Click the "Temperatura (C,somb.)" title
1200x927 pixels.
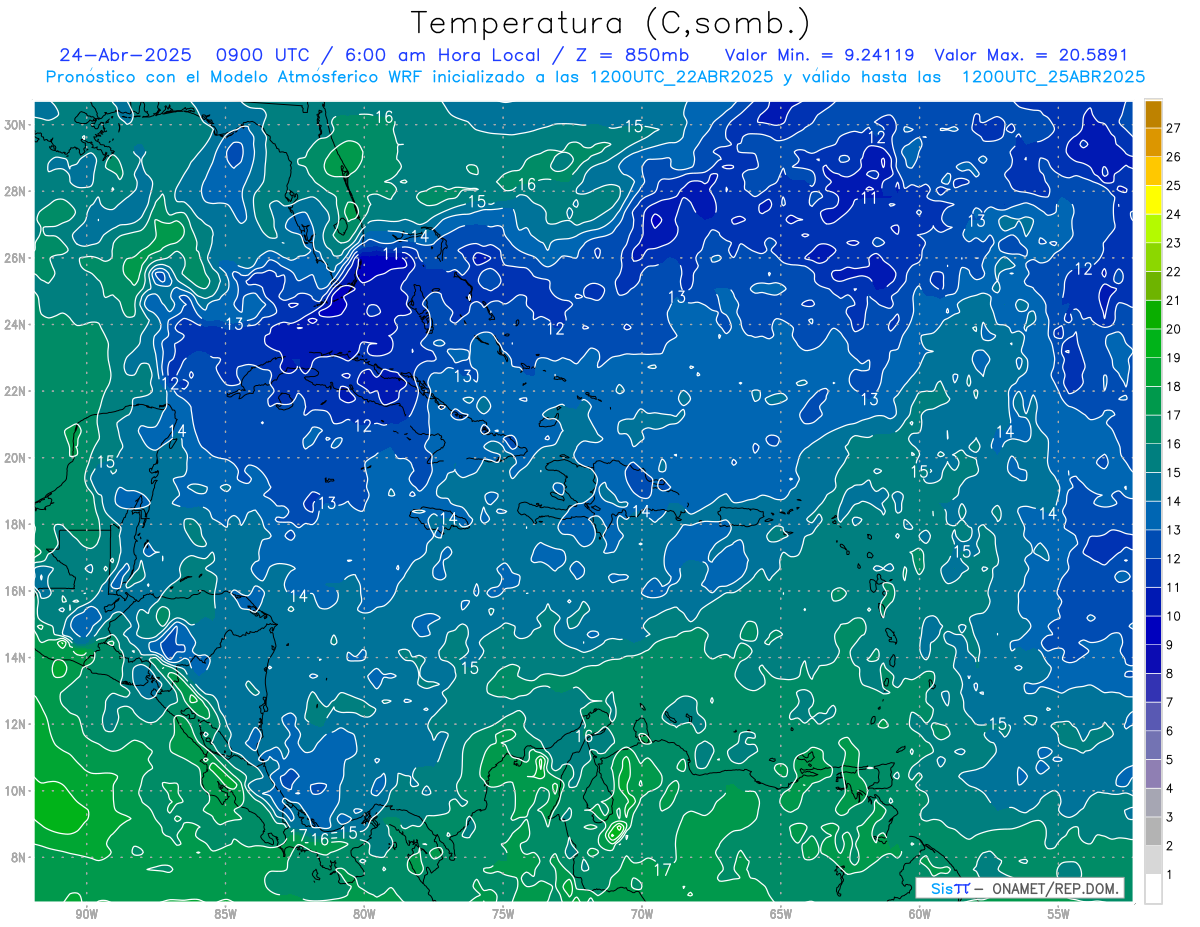(611, 23)
